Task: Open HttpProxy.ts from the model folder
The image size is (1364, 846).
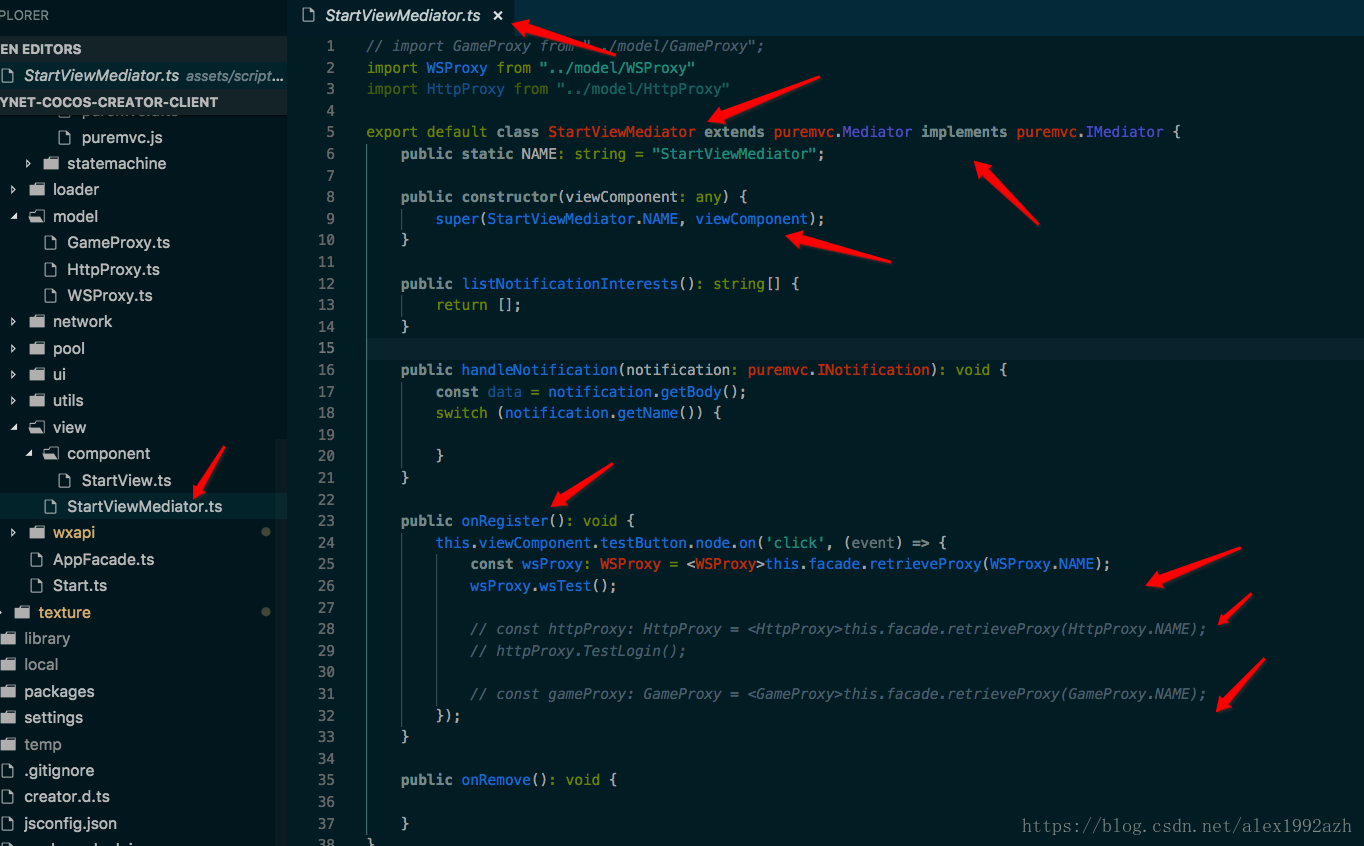Action: tap(113, 270)
